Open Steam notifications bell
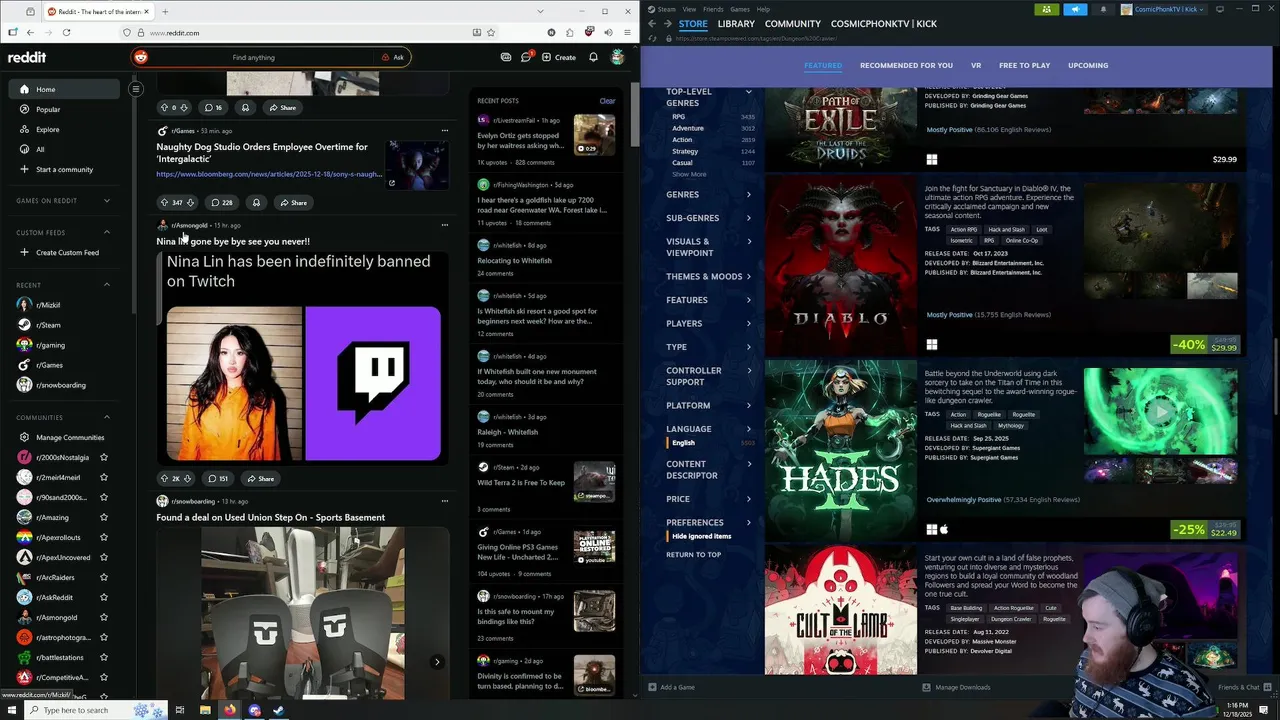Screen dimensions: 1280x720 click(x=1103, y=9)
